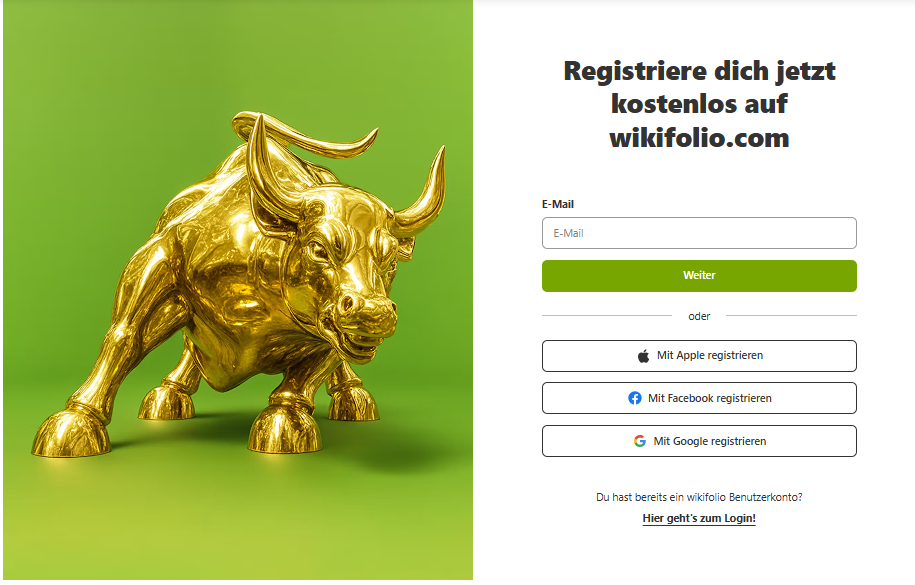Image resolution: width=915 pixels, height=585 pixels.
Task: Choose 'Mit Apple registrieren' text
Action: (x=710, y=356)
